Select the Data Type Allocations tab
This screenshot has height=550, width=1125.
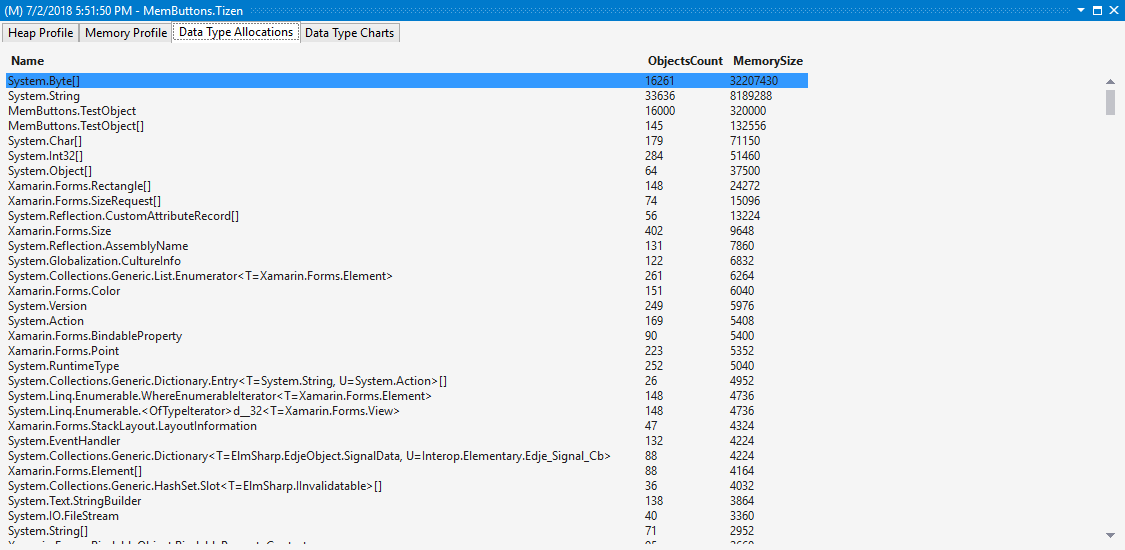(x=235, y=32)
